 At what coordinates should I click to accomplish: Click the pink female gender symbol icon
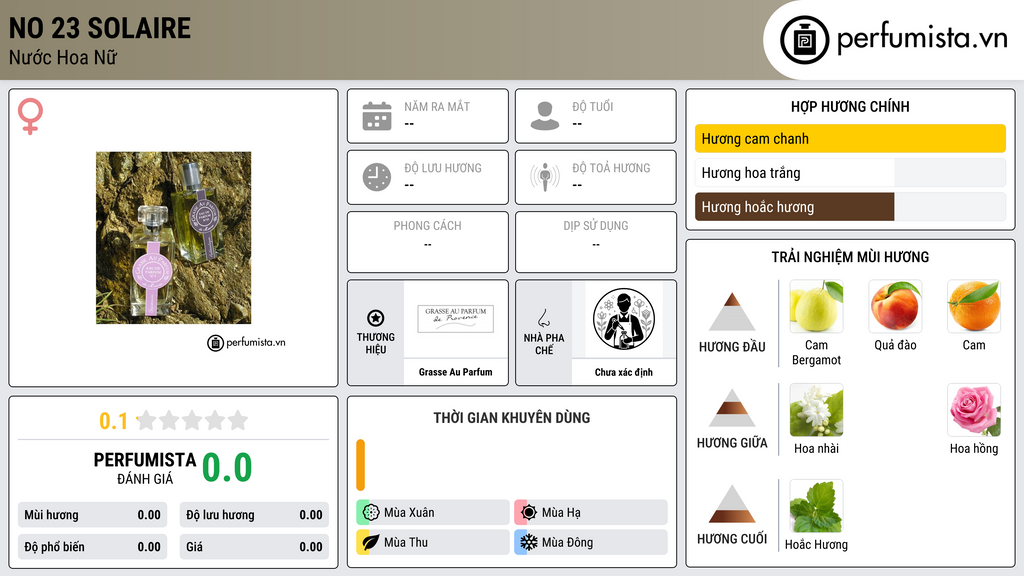tap(30, 116)
